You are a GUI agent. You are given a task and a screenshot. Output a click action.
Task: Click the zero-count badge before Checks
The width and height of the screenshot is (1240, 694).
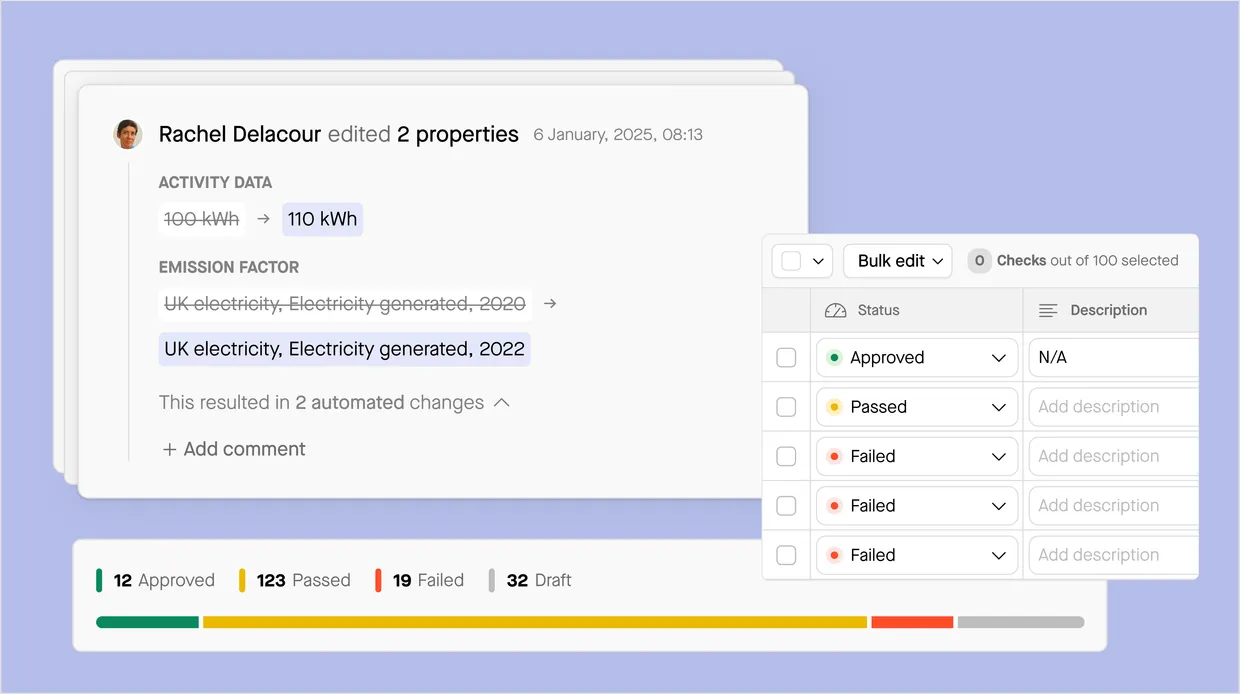[979, 261]
